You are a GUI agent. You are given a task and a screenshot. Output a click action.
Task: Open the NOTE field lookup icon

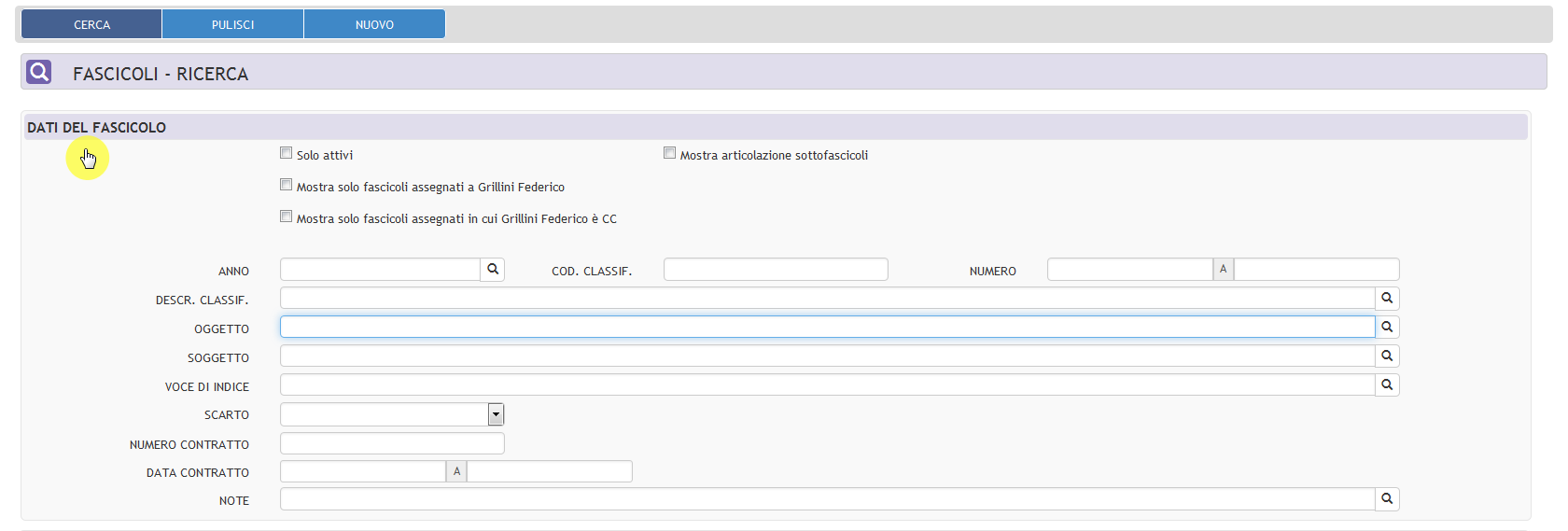pos(1387,499)
